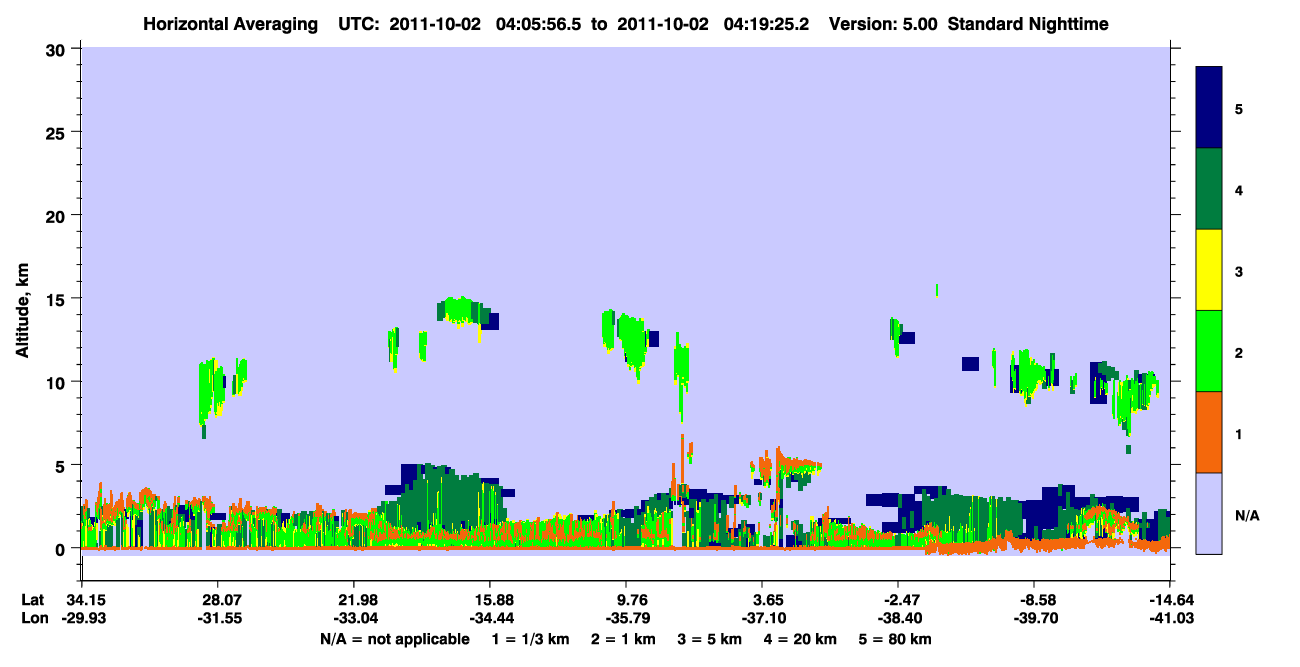
Task: Click the bright green colorbar segment labeled 2
Action: pyautogui.click(x=1209, y=351)
